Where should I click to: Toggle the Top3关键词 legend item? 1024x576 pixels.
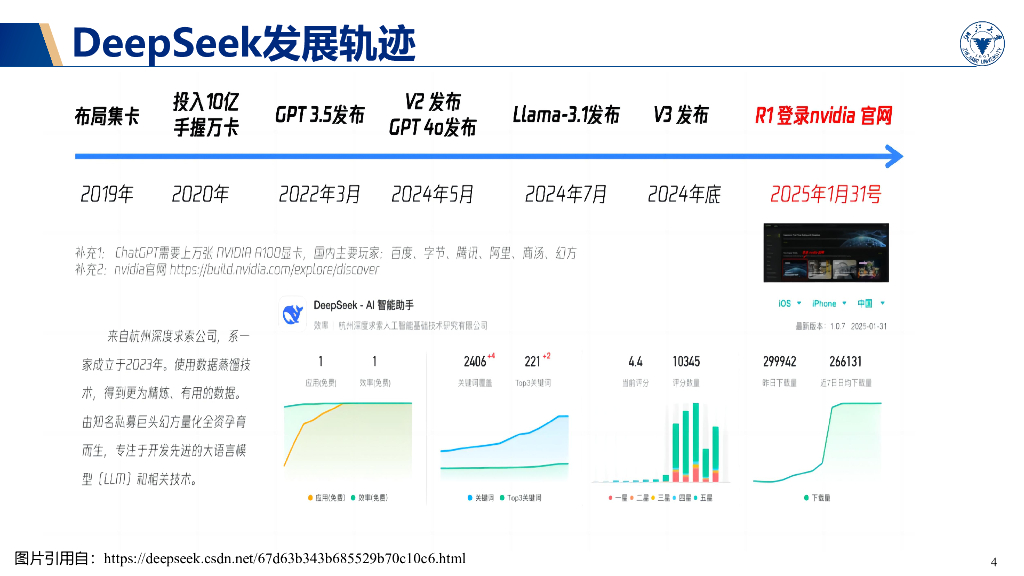pos(520,498)
